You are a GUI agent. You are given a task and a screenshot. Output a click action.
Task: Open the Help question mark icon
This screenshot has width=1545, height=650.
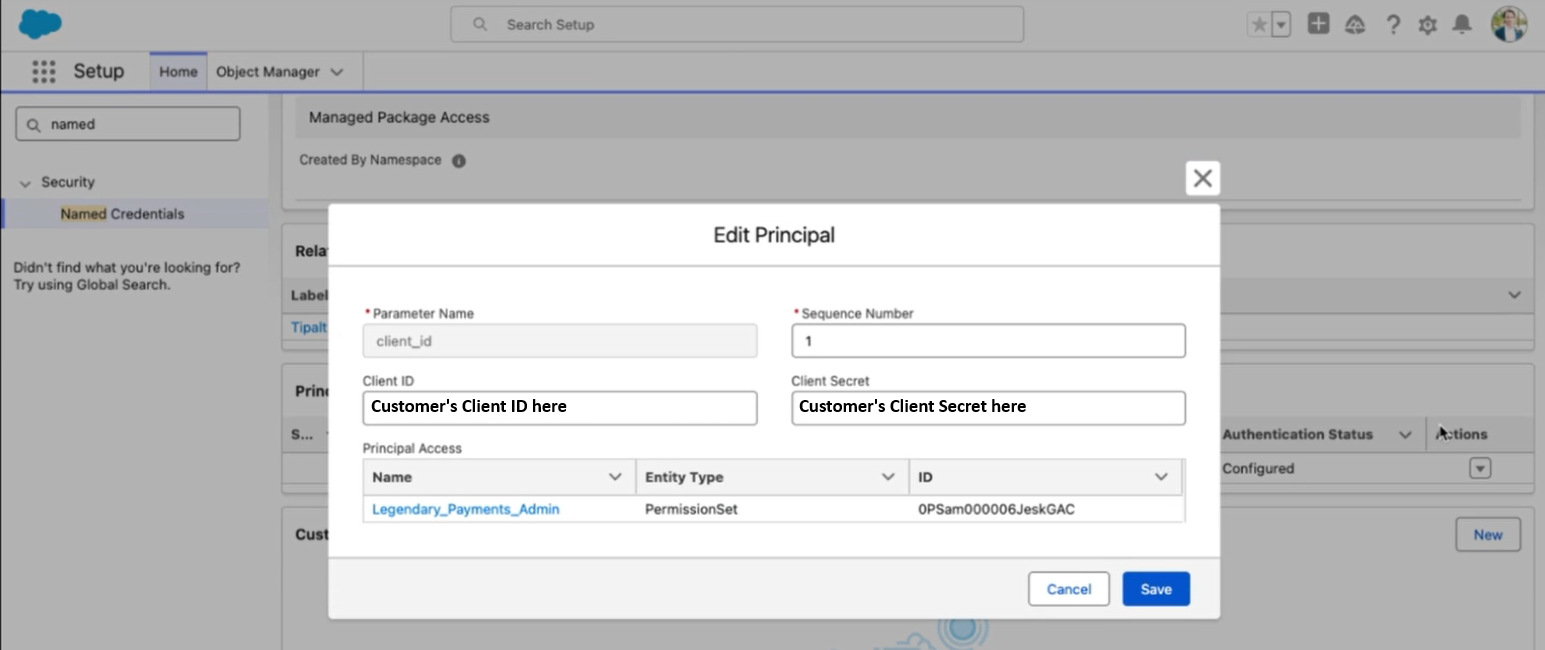[x=1392, y=25]
